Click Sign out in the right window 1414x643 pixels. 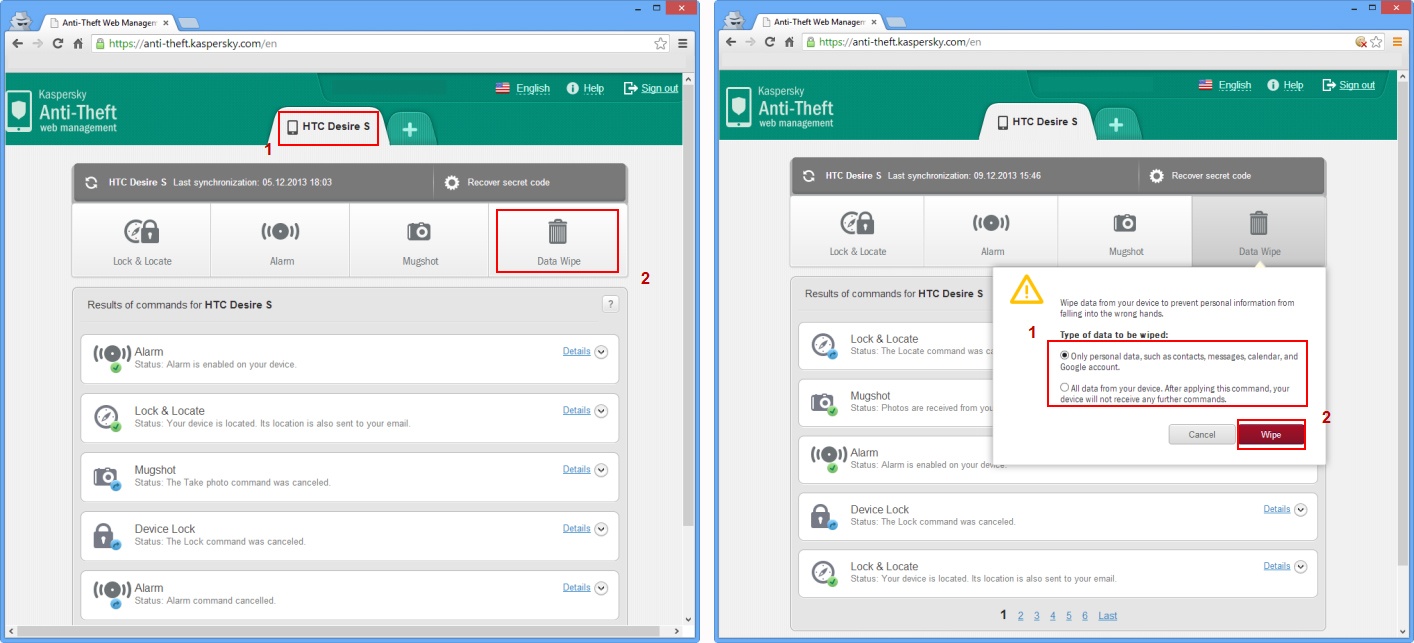(x=1349, y=85)
